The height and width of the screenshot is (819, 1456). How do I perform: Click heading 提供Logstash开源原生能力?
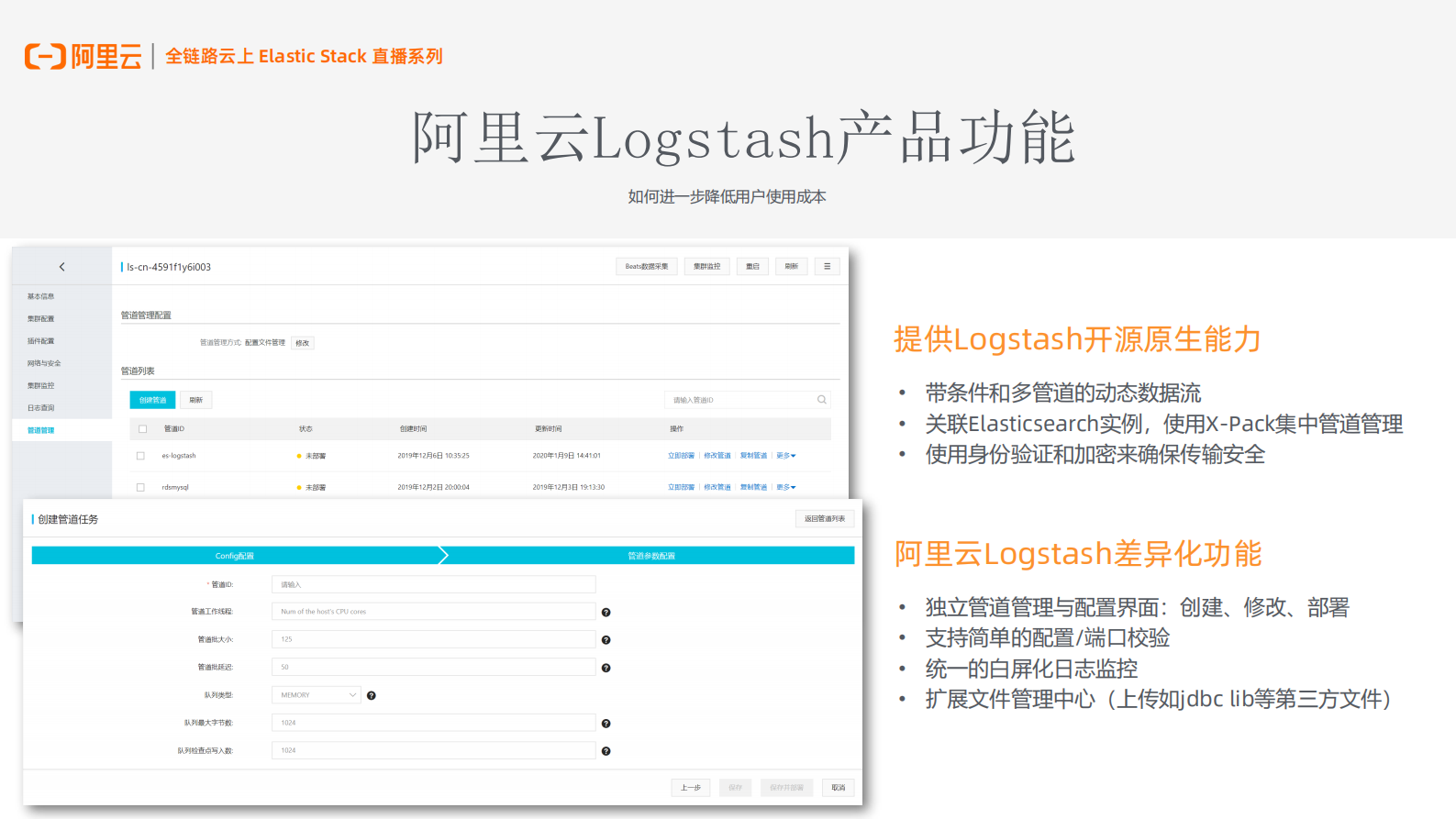click(1078, 339)
